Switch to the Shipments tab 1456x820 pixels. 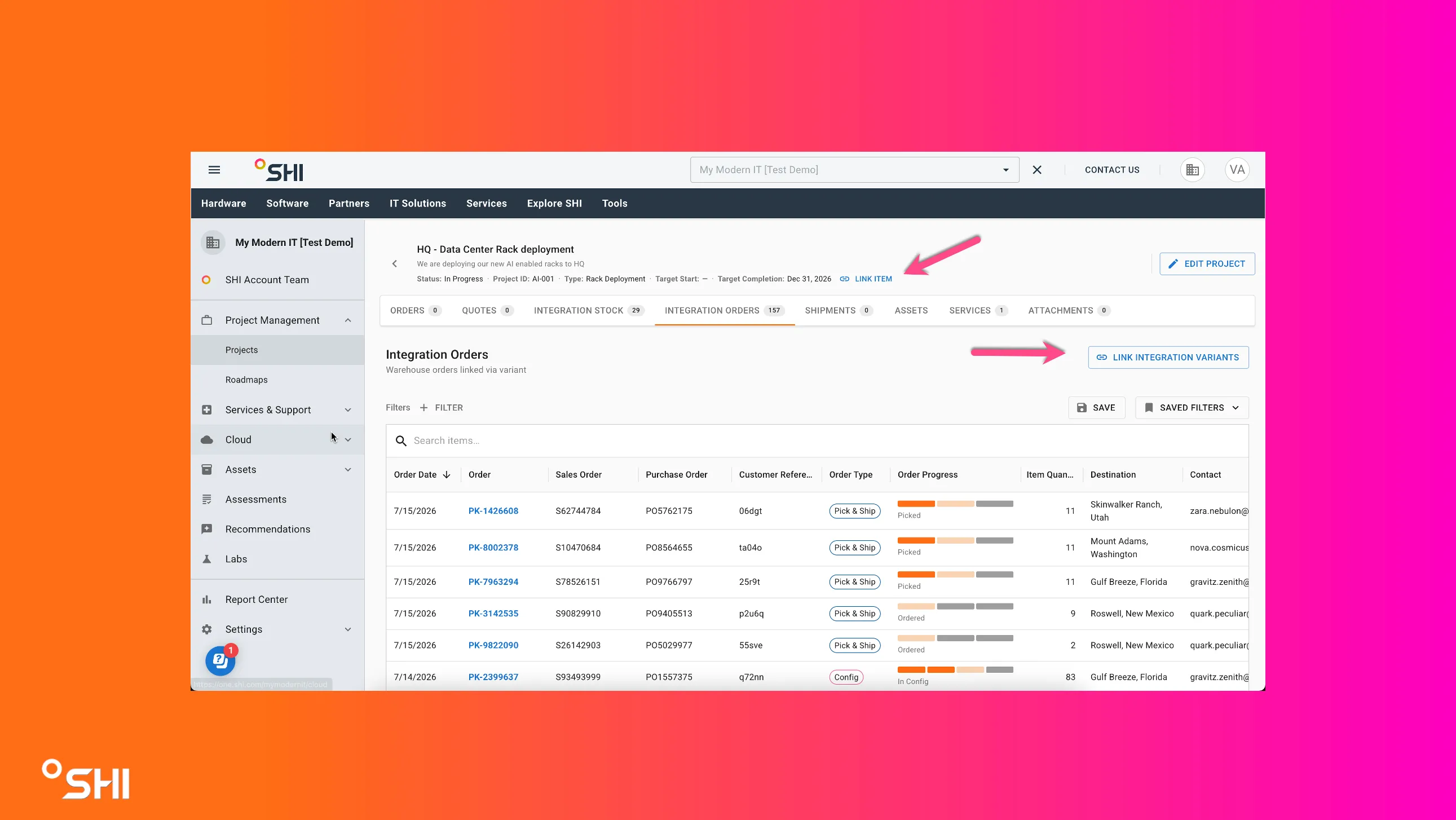(x=839, y=310)
